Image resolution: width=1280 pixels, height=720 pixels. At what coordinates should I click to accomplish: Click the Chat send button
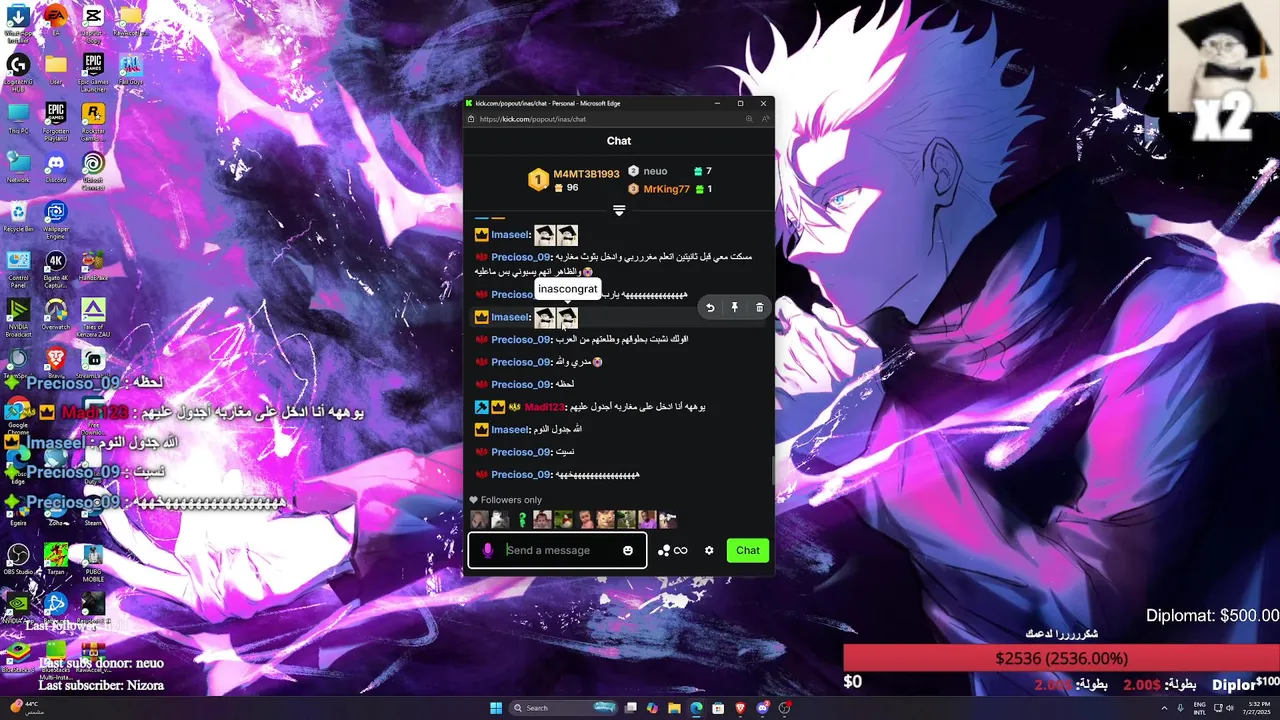coord(748,550)
